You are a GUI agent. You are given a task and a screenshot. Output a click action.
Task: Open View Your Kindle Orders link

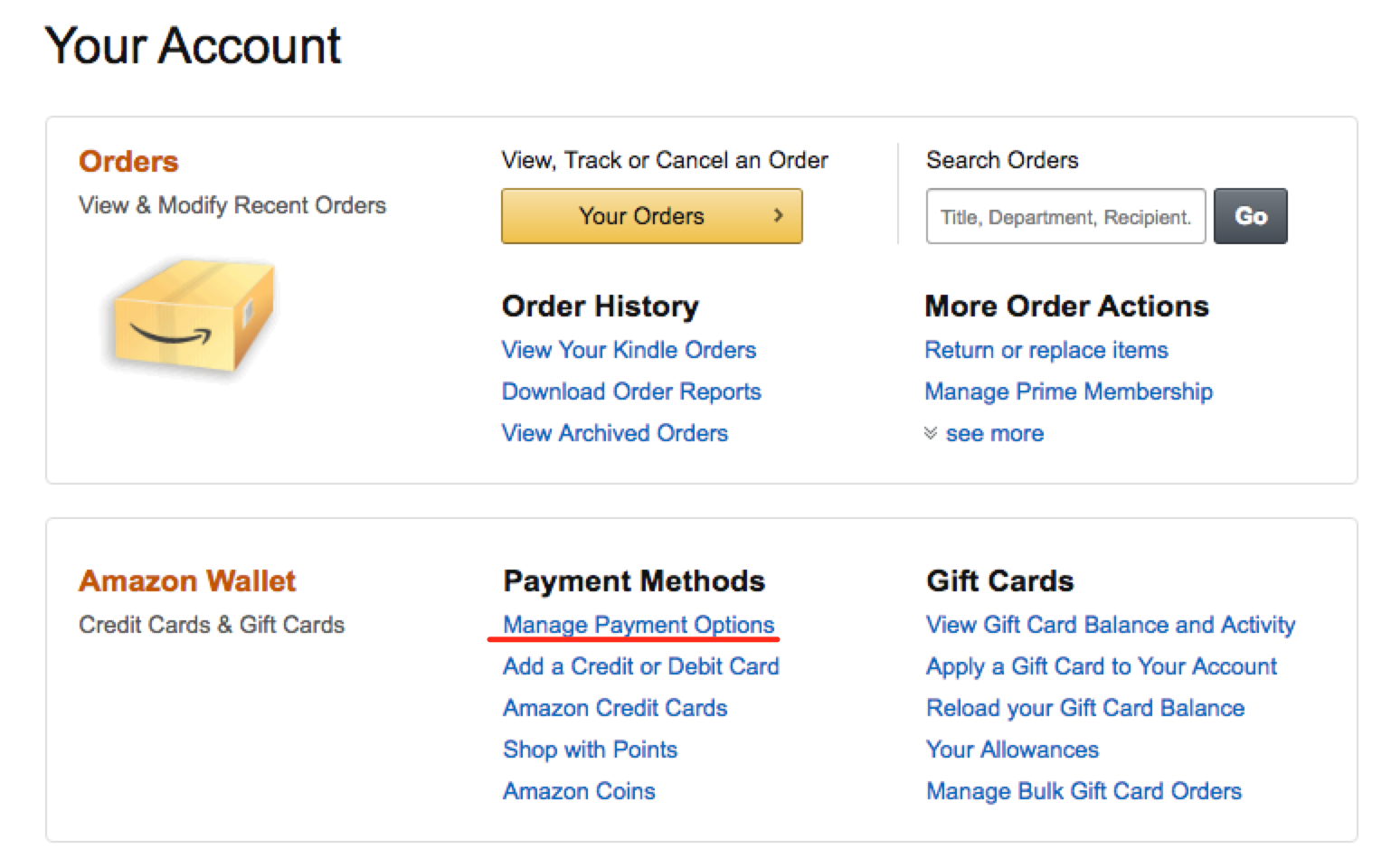tap(629, 350)
